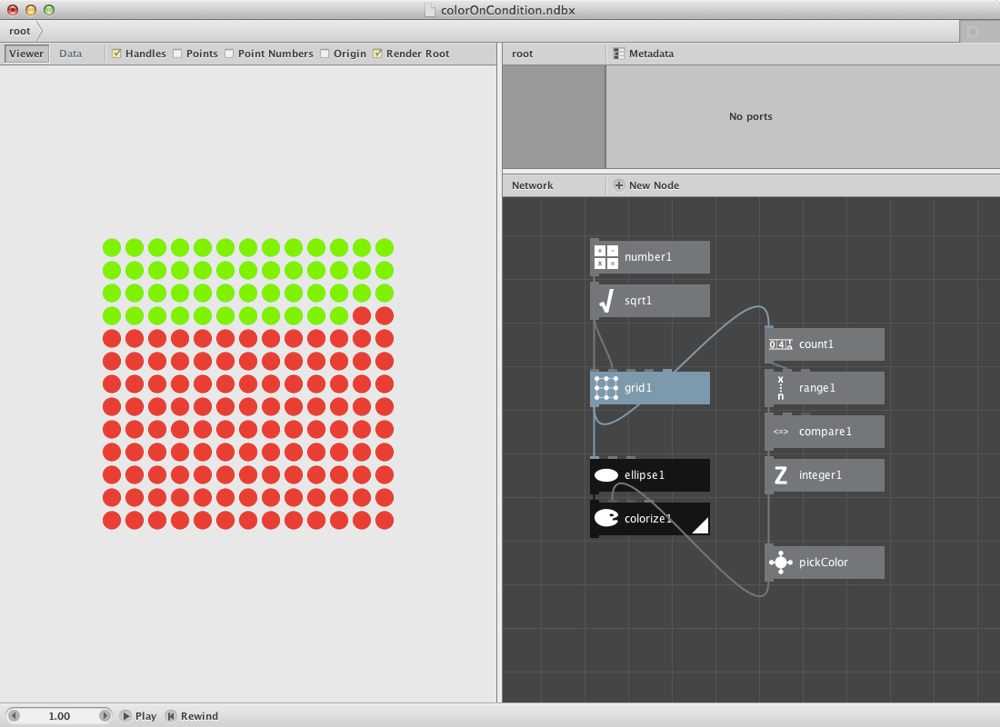Select the colorize1 node label

(648, 518)
